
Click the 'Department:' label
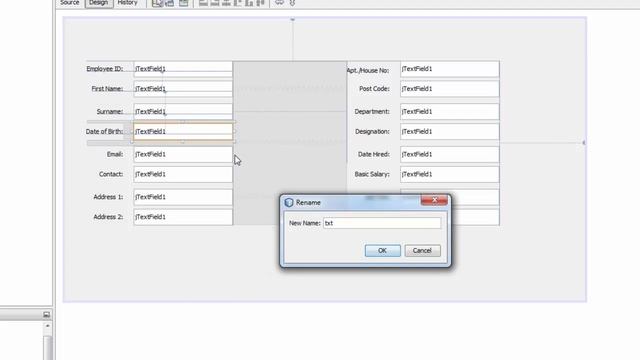tap(372, 111)
